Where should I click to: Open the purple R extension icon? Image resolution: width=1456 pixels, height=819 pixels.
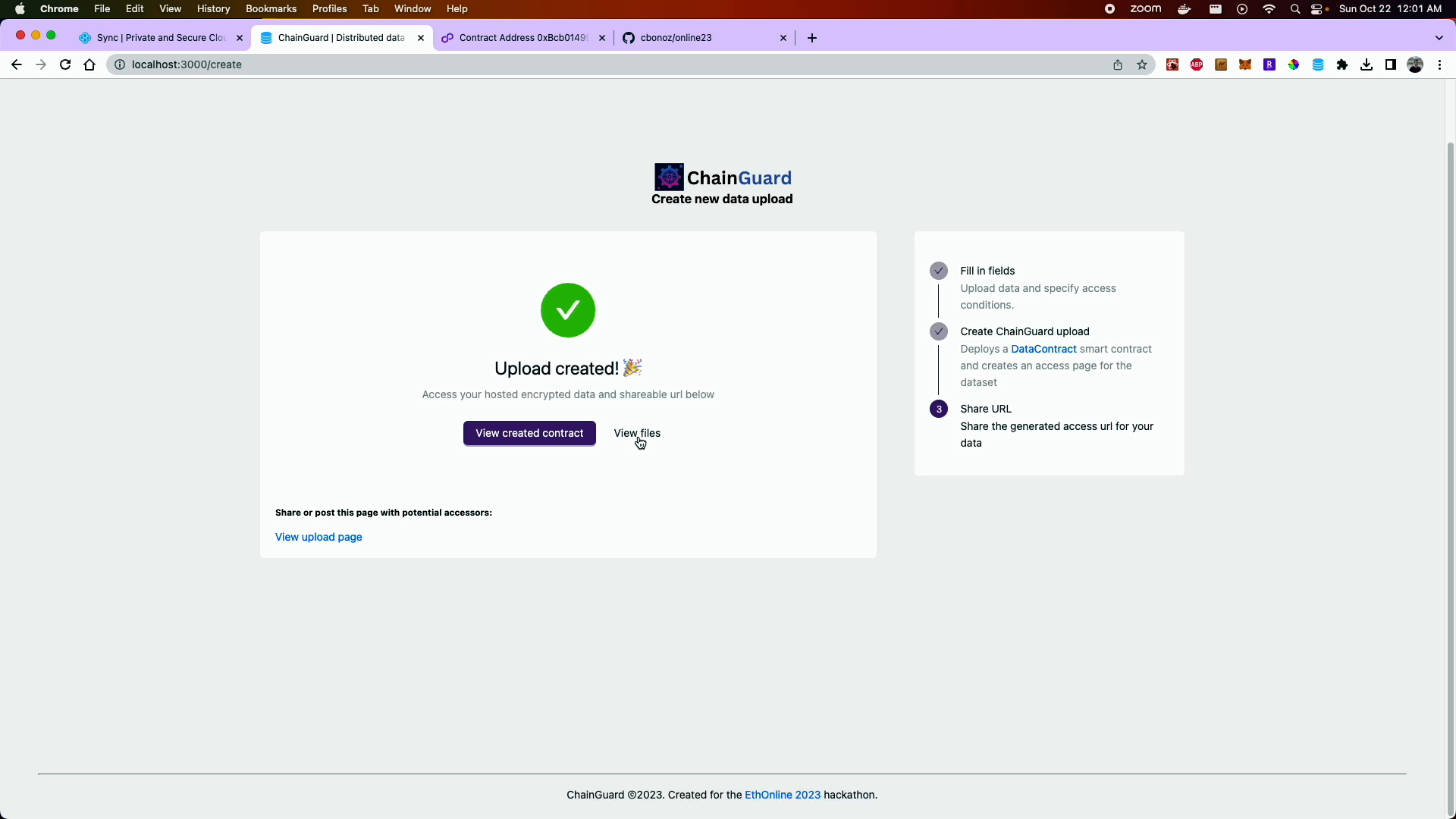1269,64
